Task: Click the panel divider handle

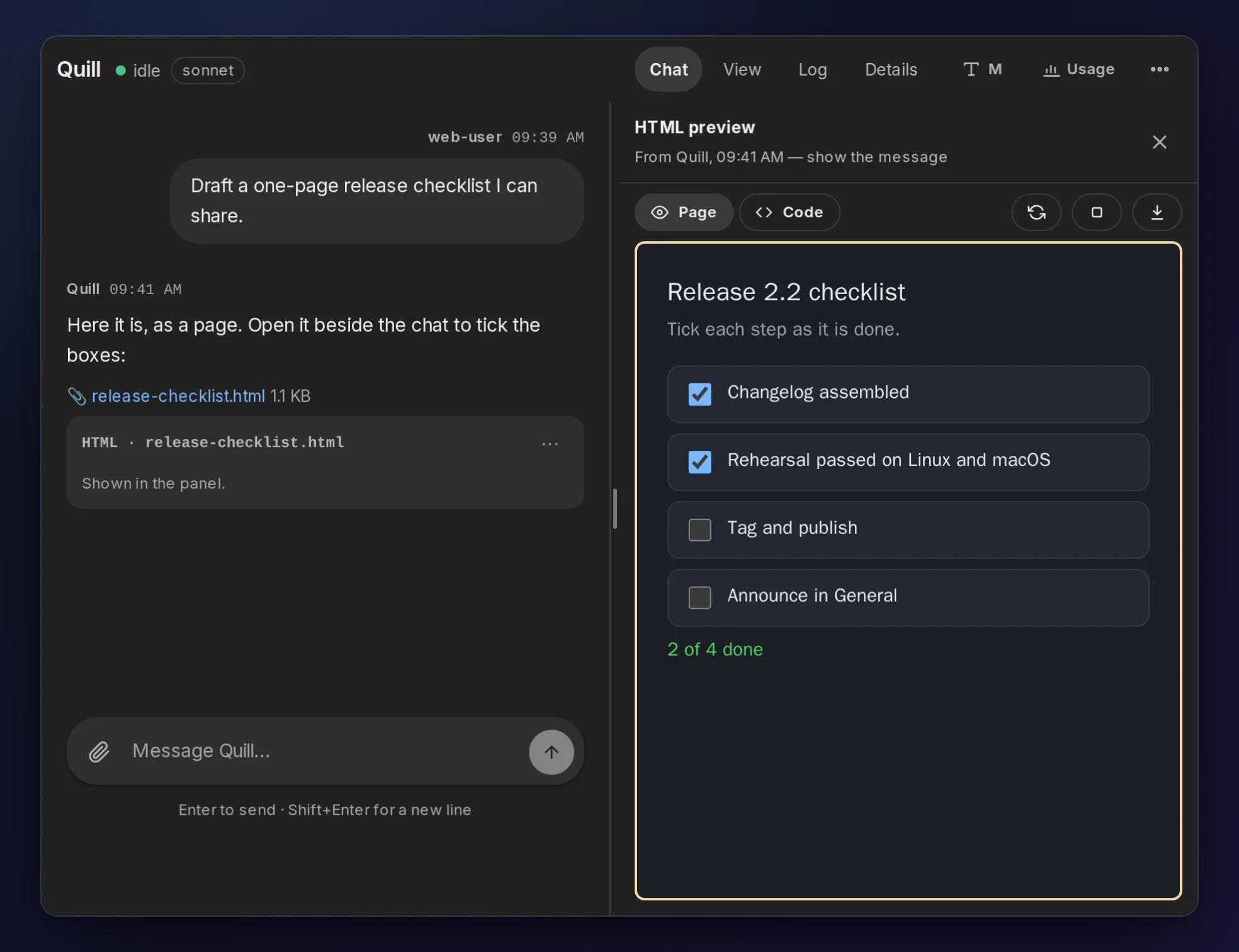Action: (x=614, y=509)
